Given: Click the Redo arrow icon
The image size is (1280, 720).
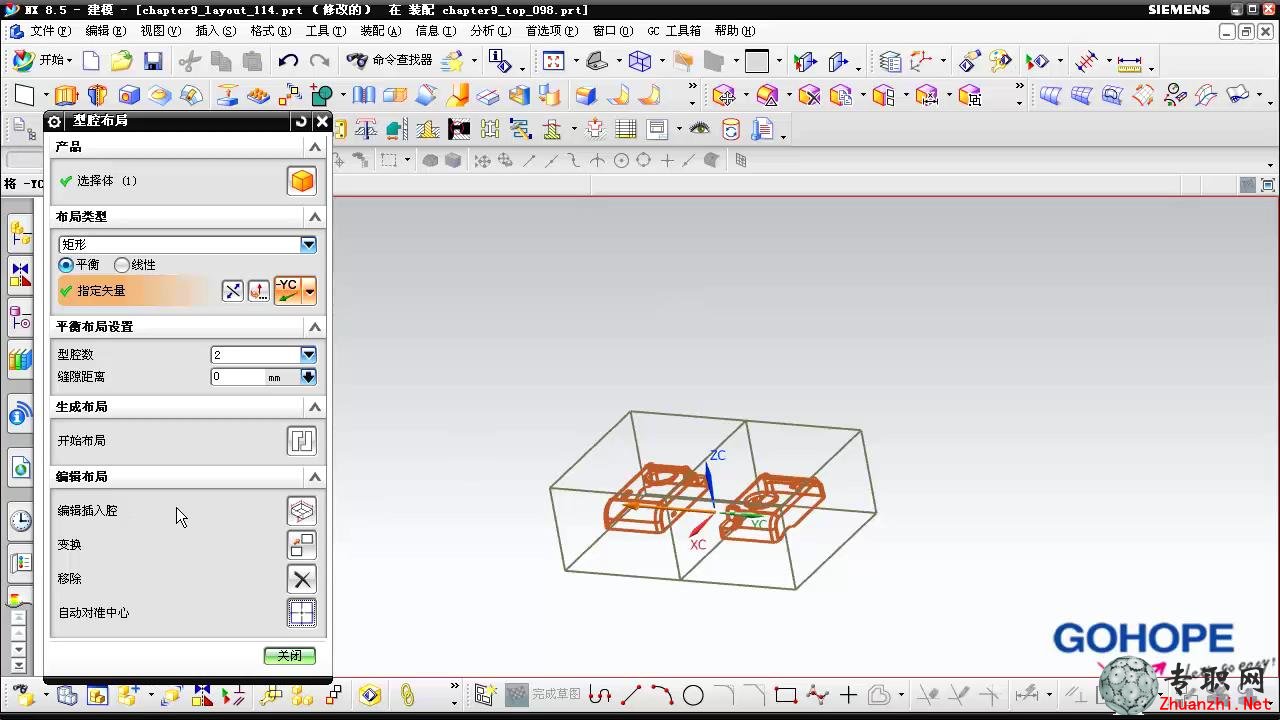Looking at the screenshot, I should click(320, 61).
